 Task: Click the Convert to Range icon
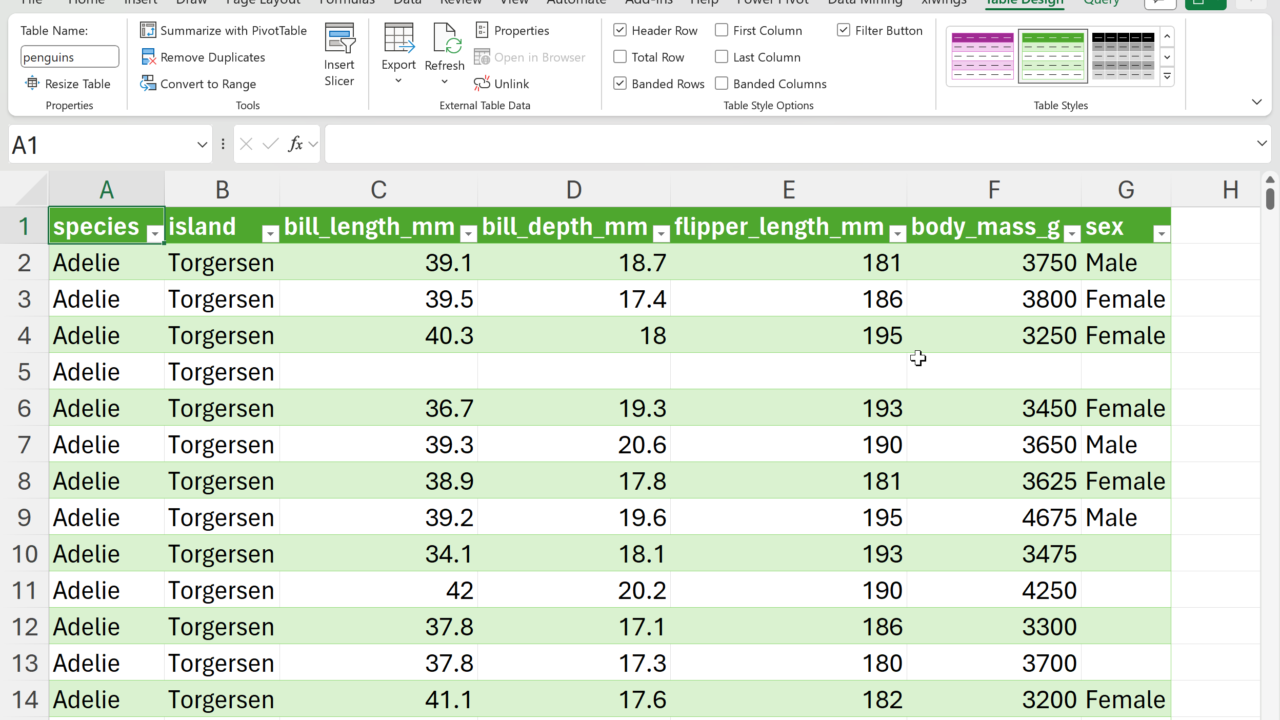pos(148,84)
